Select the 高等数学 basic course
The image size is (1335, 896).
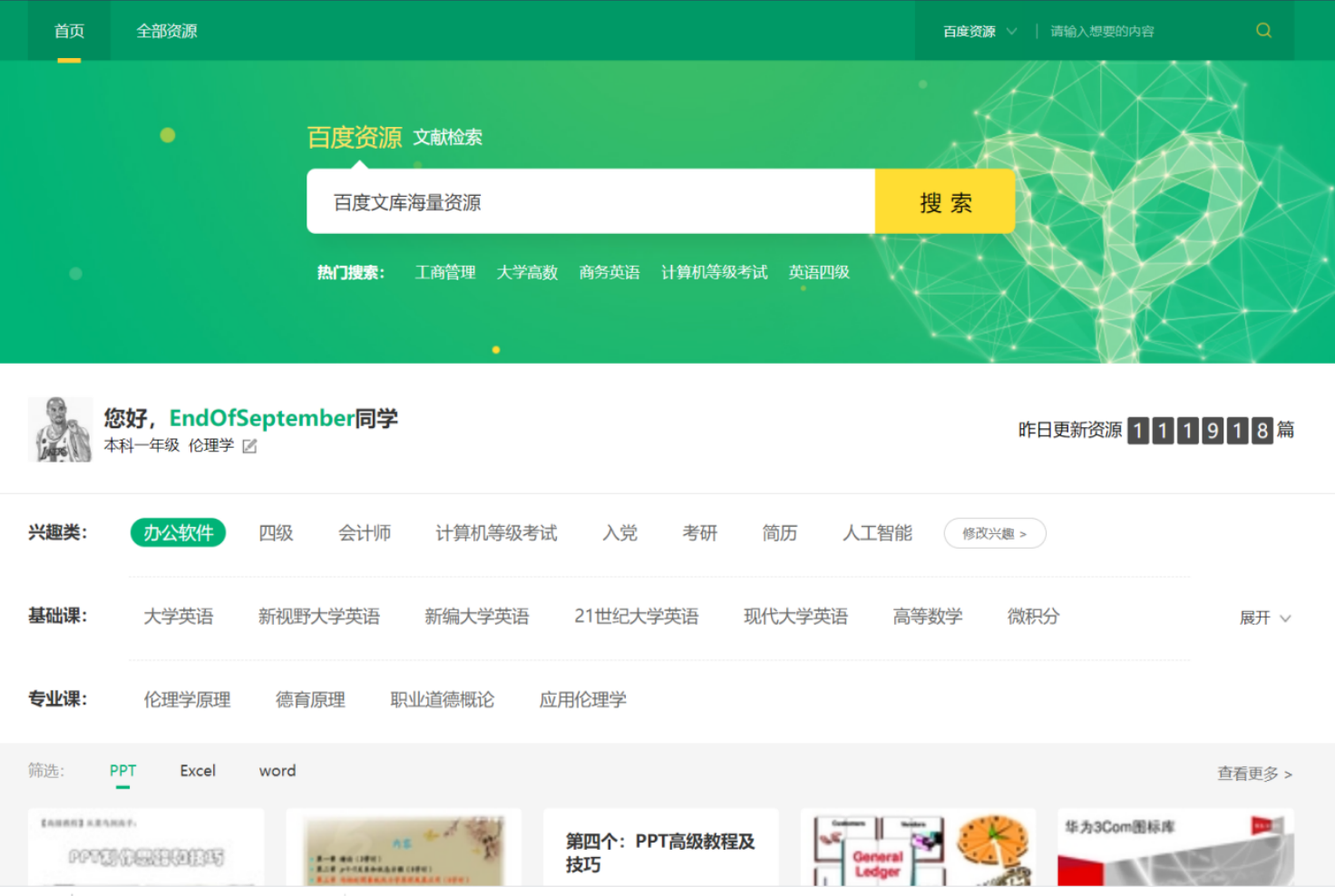(927, 617)
